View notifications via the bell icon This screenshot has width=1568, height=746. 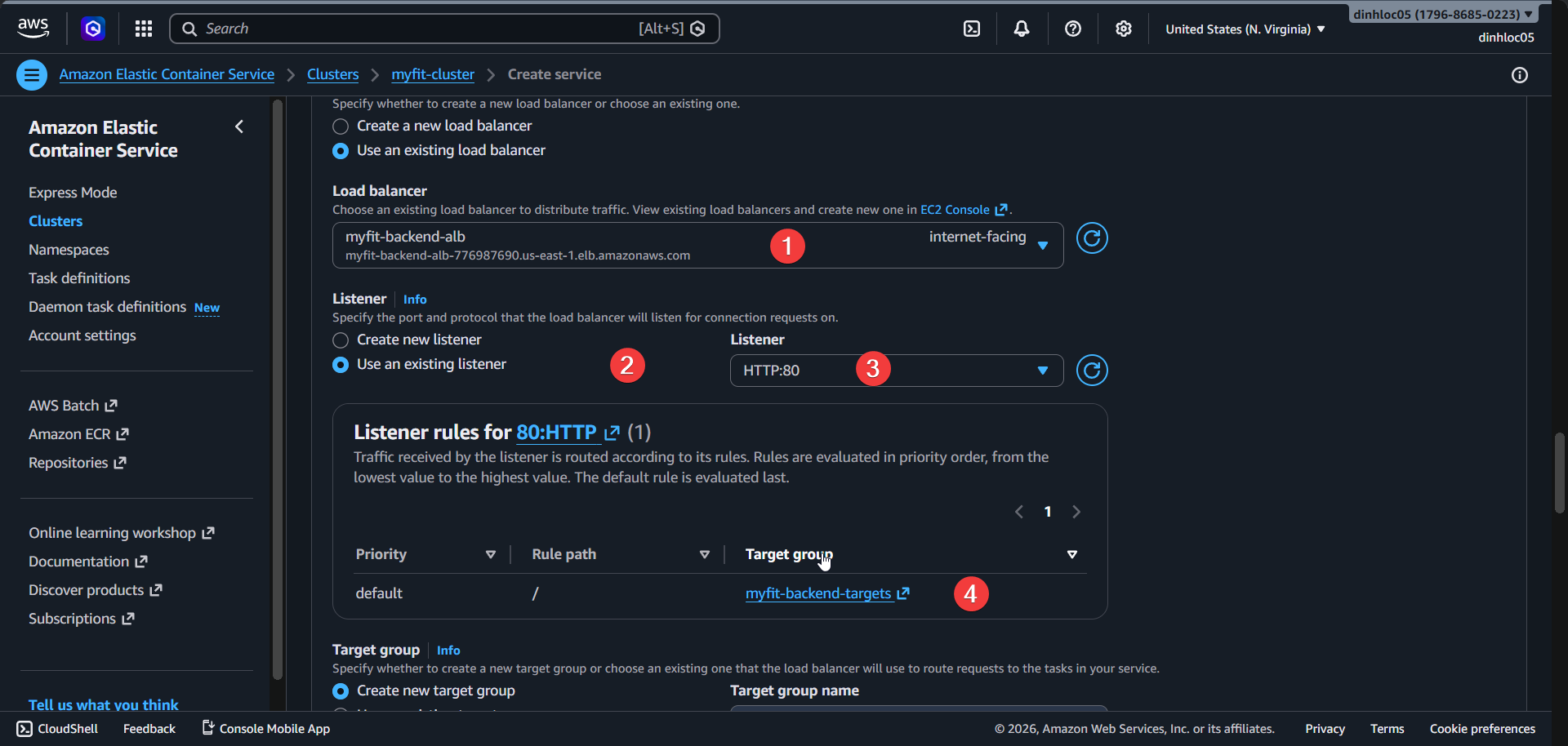coord(1021,28)
